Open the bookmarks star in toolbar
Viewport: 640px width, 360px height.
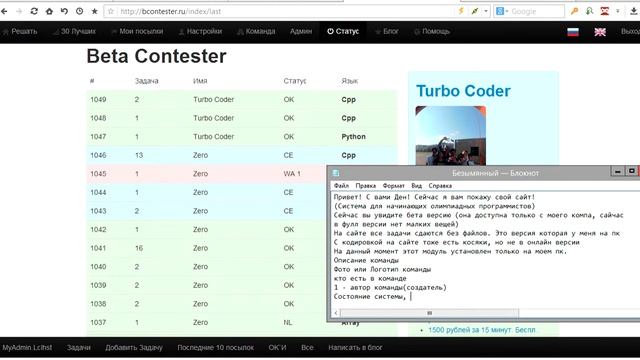94,11
